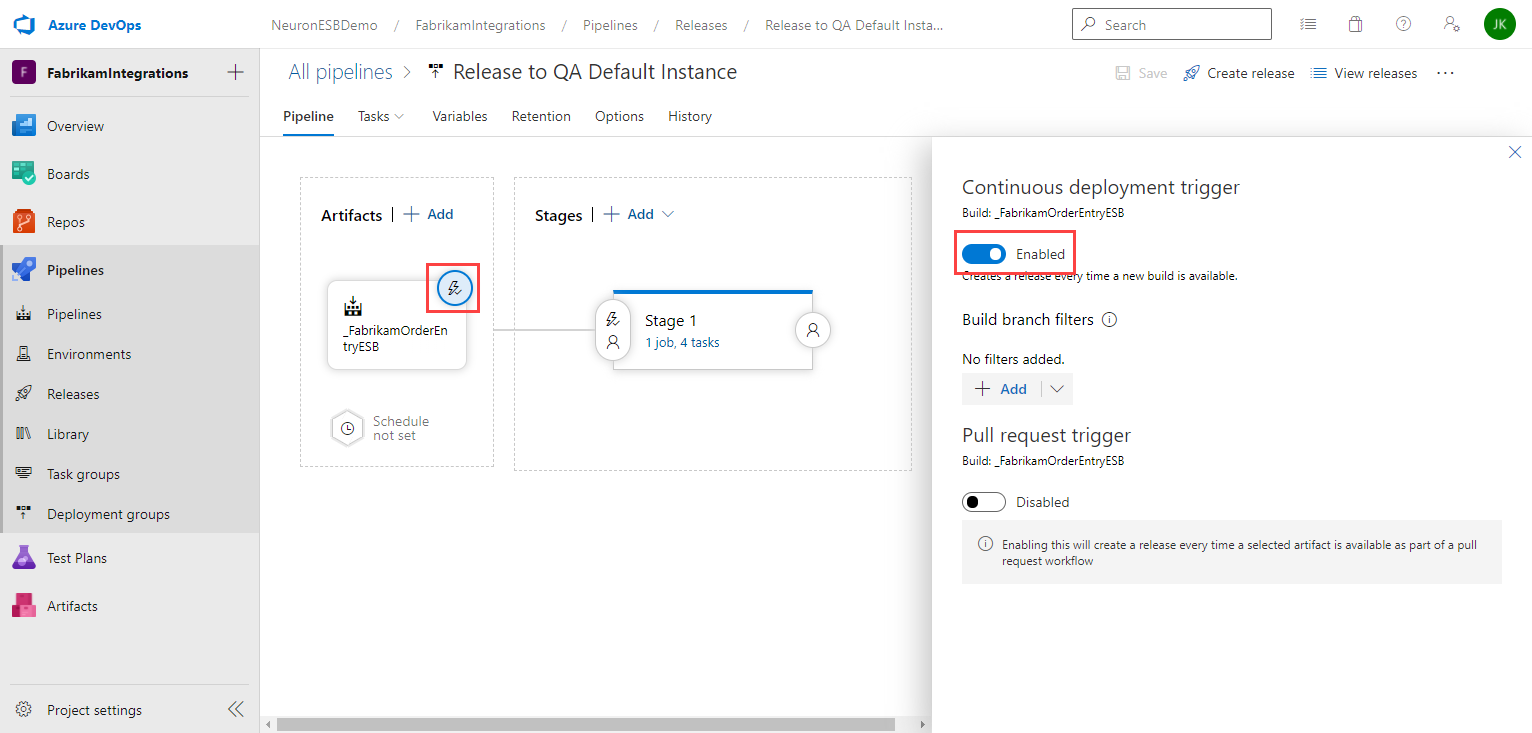Click Create release
Image resolution: width=1532 pixels, height=733 pixels.
click(x=1238, y=73)
